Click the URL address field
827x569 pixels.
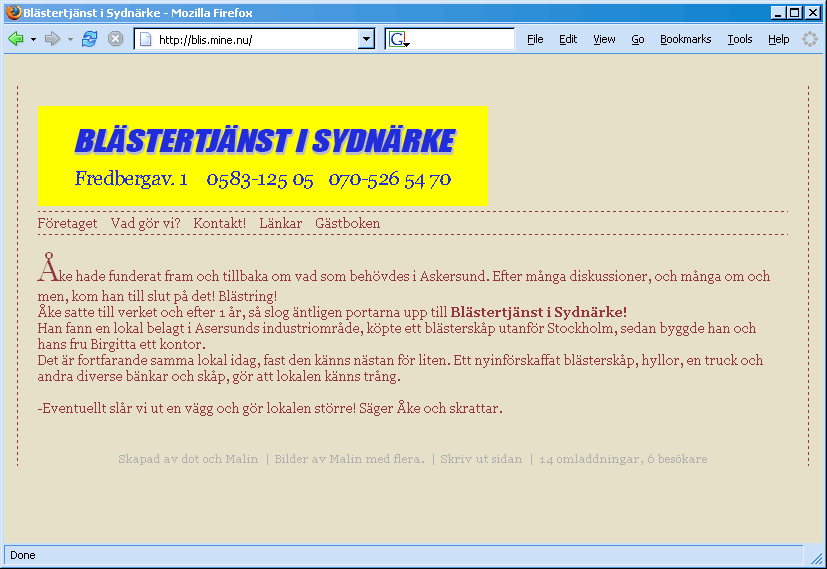[x=255, y=39]
